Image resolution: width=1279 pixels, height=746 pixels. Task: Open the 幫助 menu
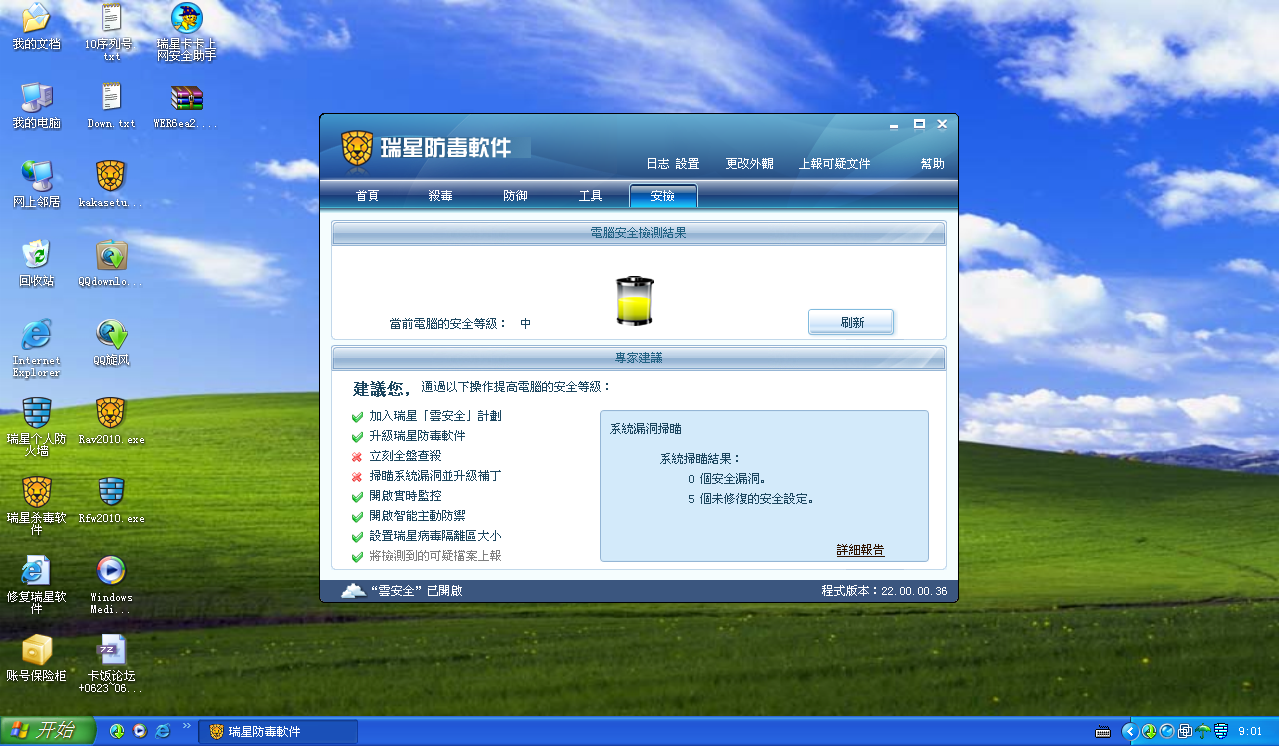click(x=932, y=164)
